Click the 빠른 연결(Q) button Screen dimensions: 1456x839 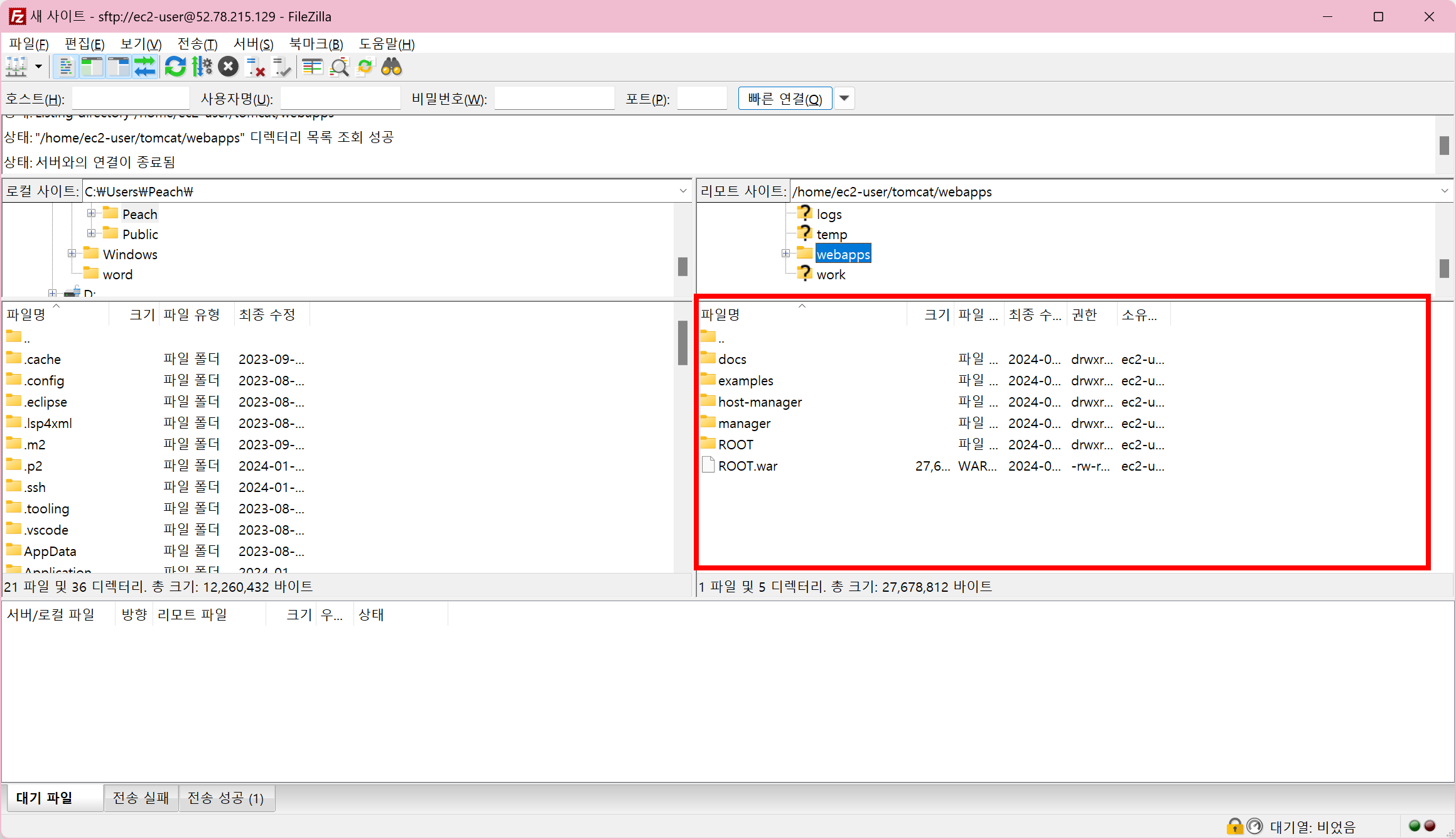[785, 99]
